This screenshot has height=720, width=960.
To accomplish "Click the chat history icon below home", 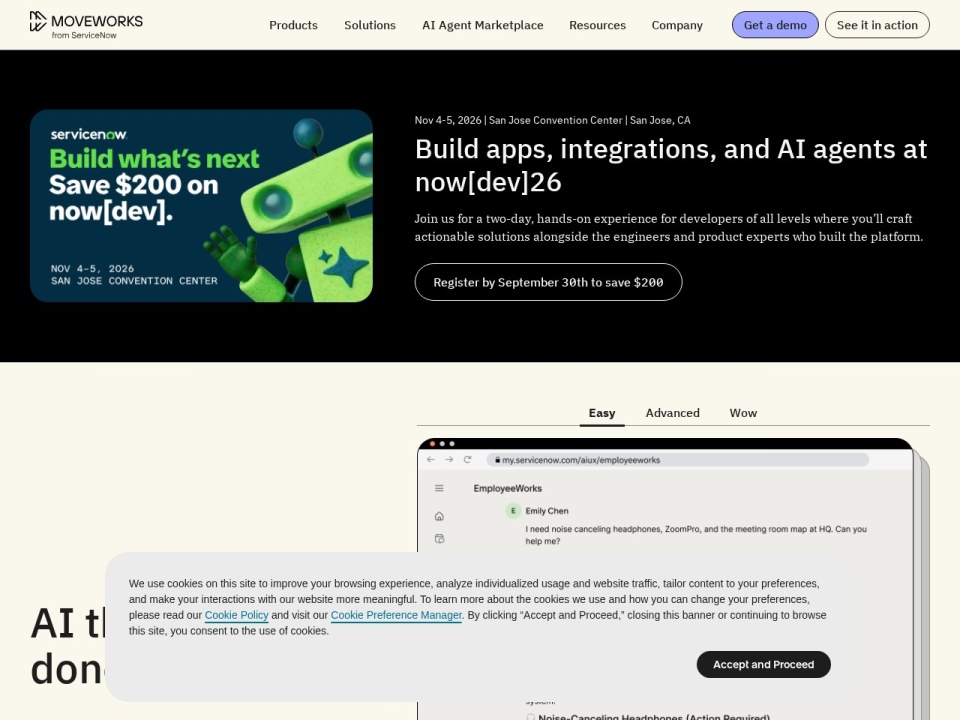I will 439,539.
